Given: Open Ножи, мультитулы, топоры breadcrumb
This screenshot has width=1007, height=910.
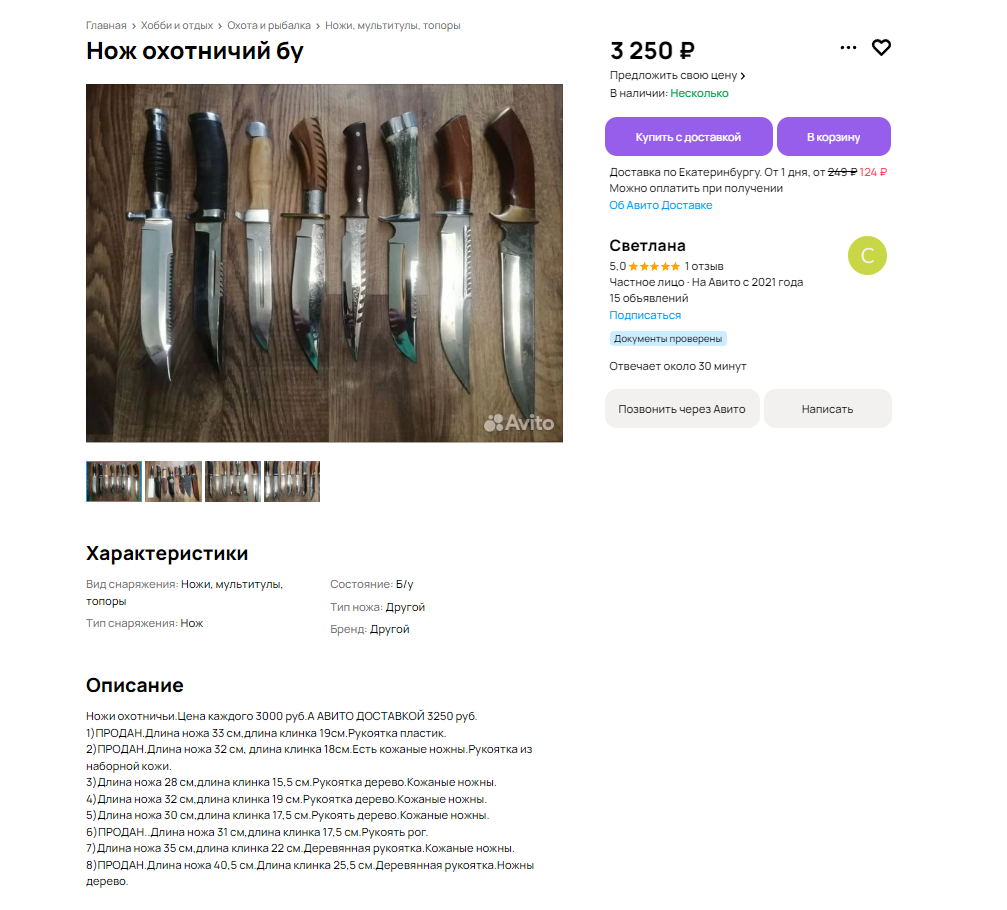Looking at the screenshot, I should 392,26.
